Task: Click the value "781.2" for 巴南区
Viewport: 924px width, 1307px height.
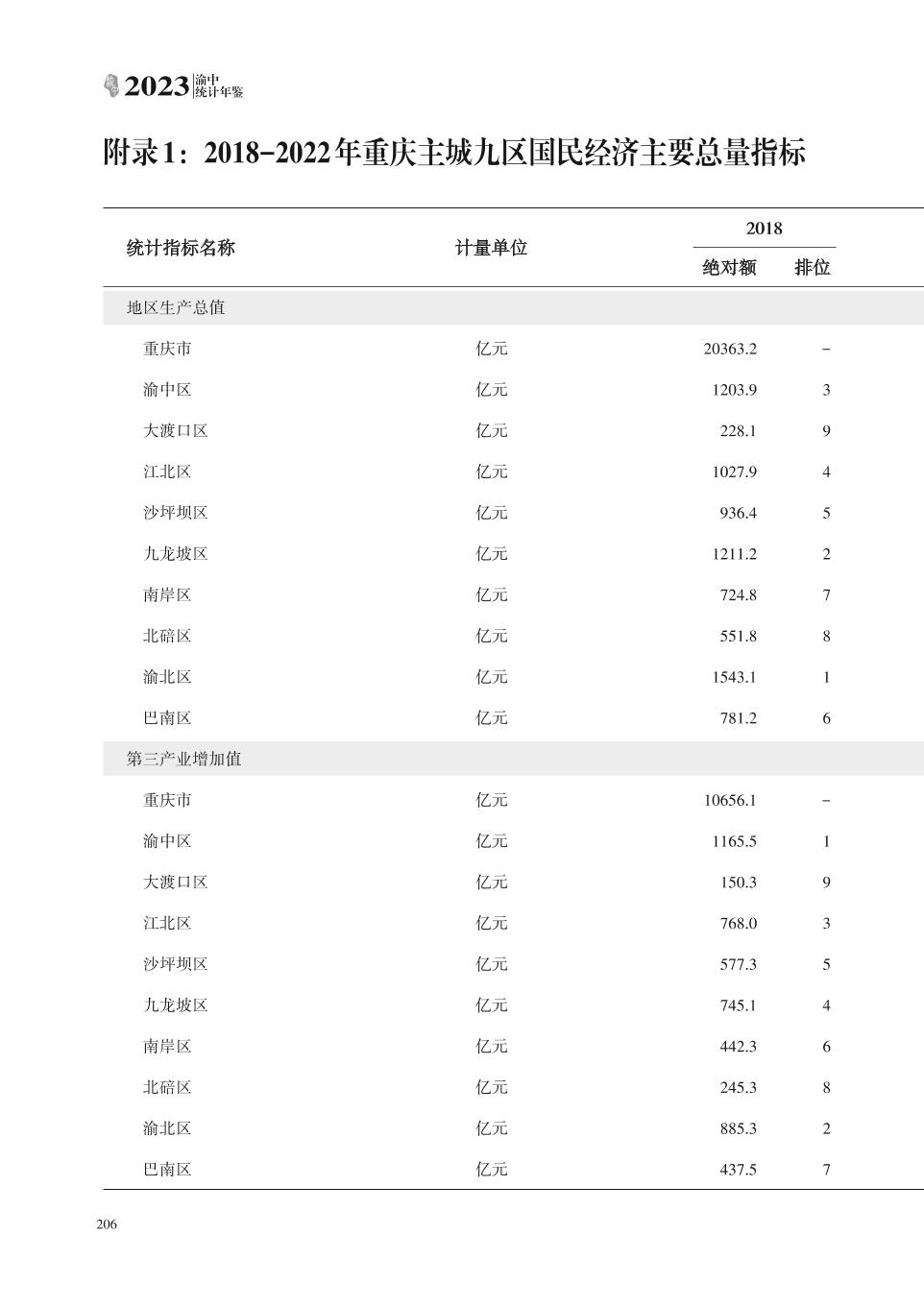Action: click(x=739, y=718)
